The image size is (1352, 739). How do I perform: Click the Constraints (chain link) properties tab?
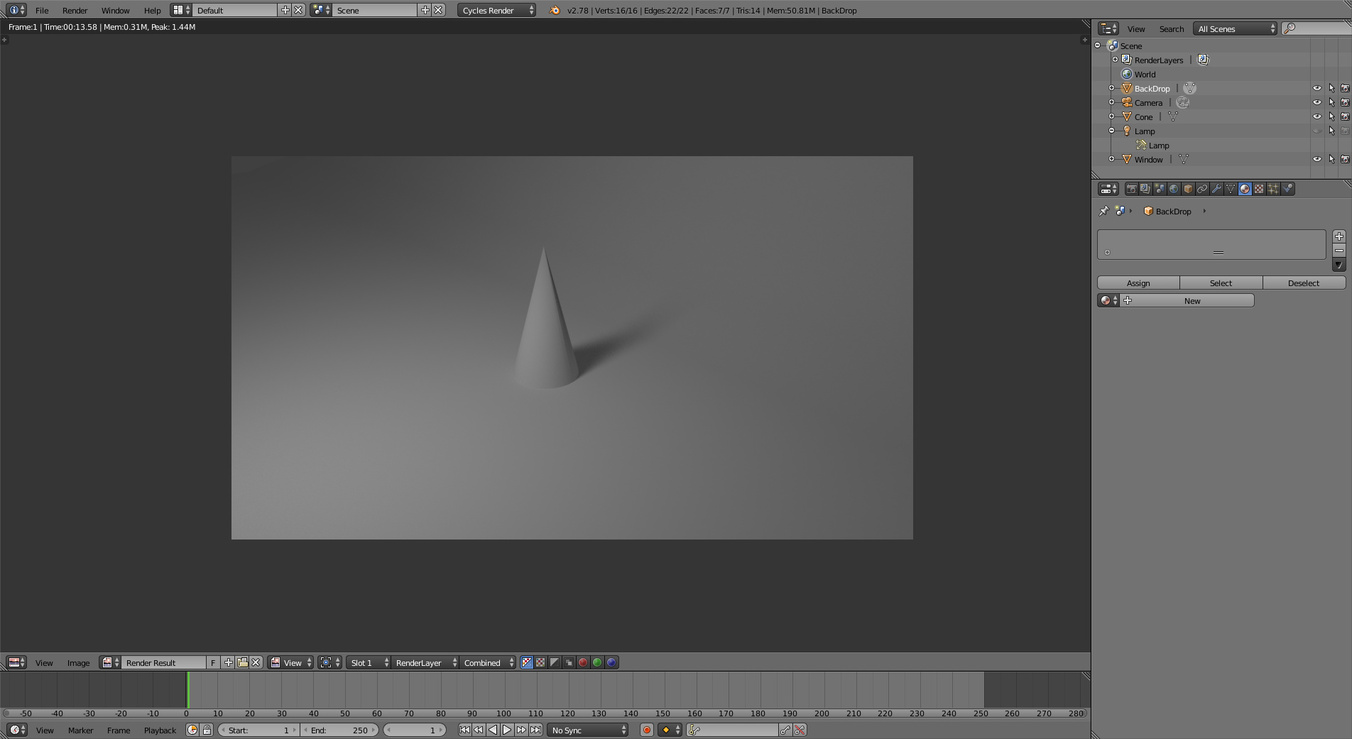click(x=1202, y=189)
